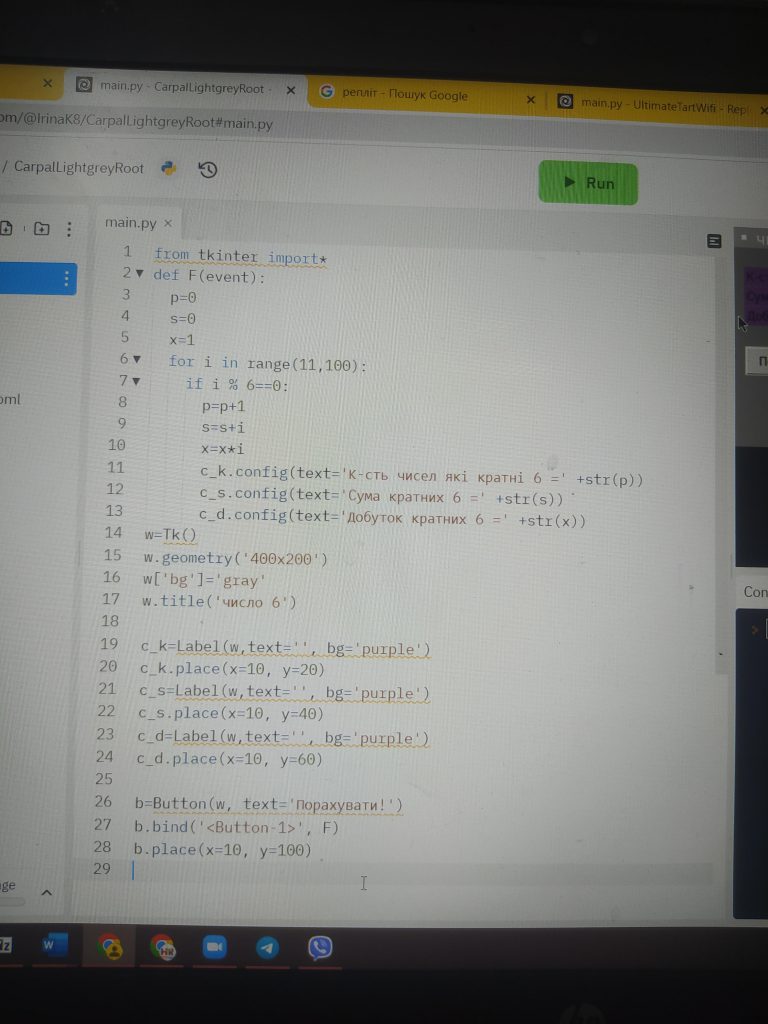Open Microsoft Word from the taskbar
This screenshot has width=768, height=1024.
pos(51,945)
